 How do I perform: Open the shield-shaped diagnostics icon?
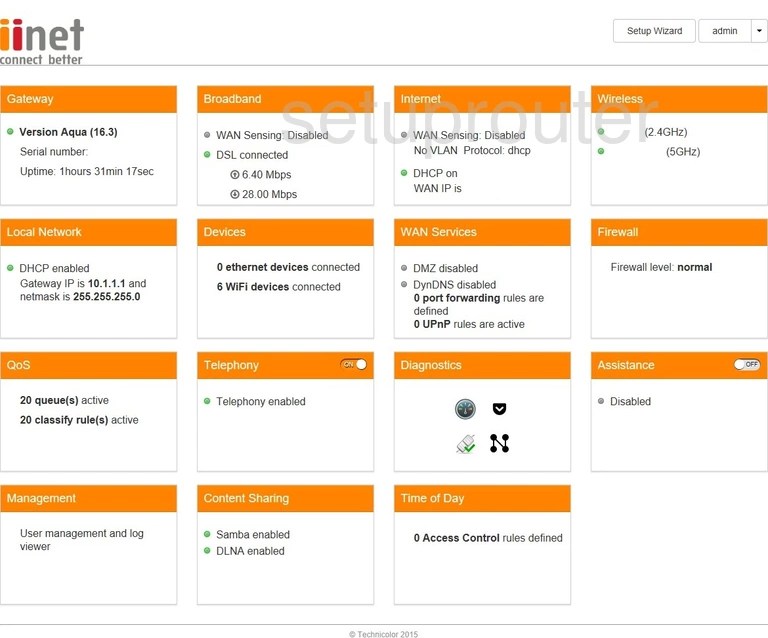click(x=499, y=408)
